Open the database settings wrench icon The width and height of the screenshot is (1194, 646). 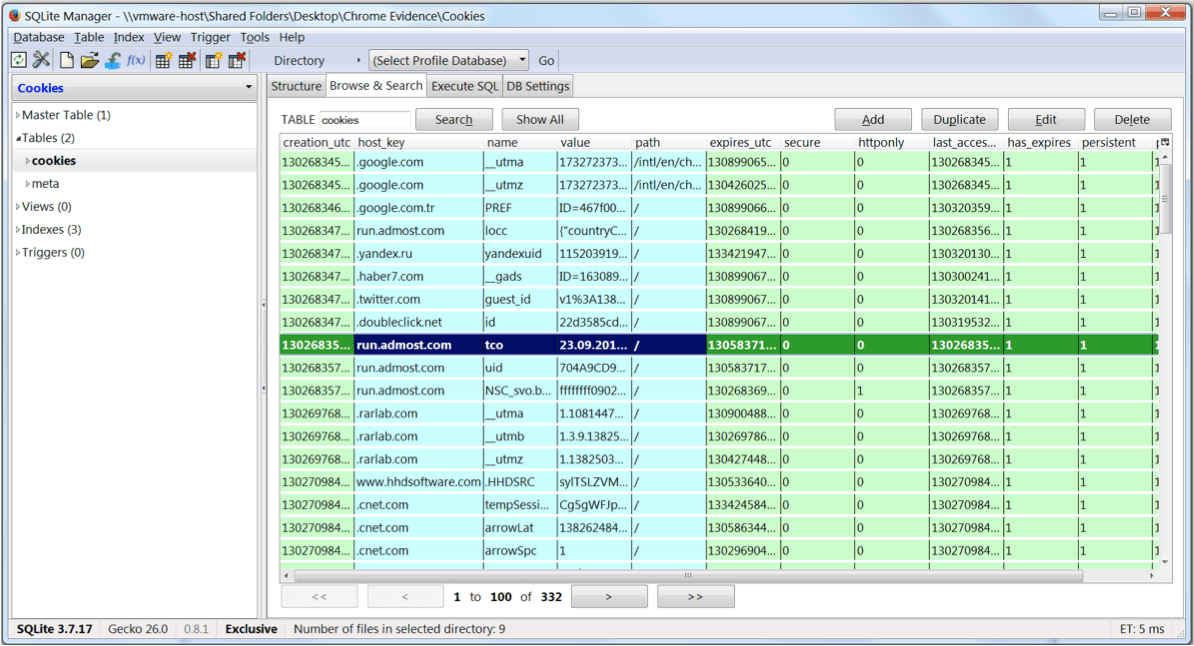tap(40, 59)
